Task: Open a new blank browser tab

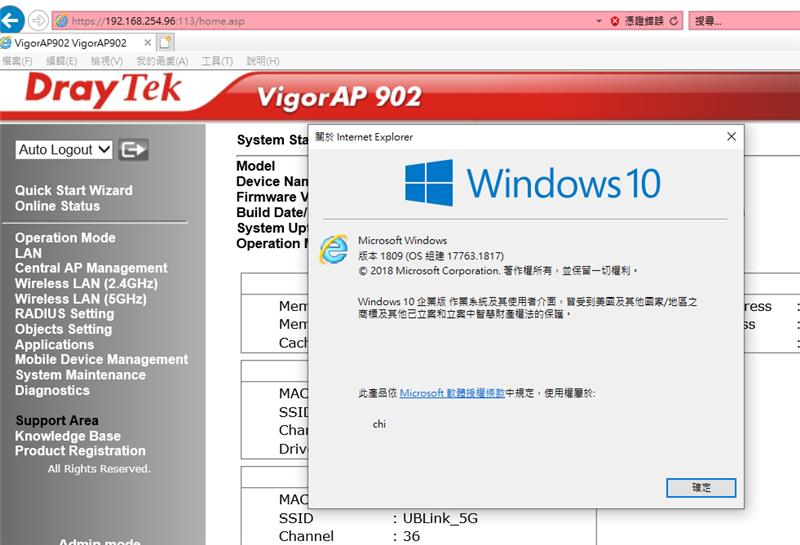Action: click(165, 42)
